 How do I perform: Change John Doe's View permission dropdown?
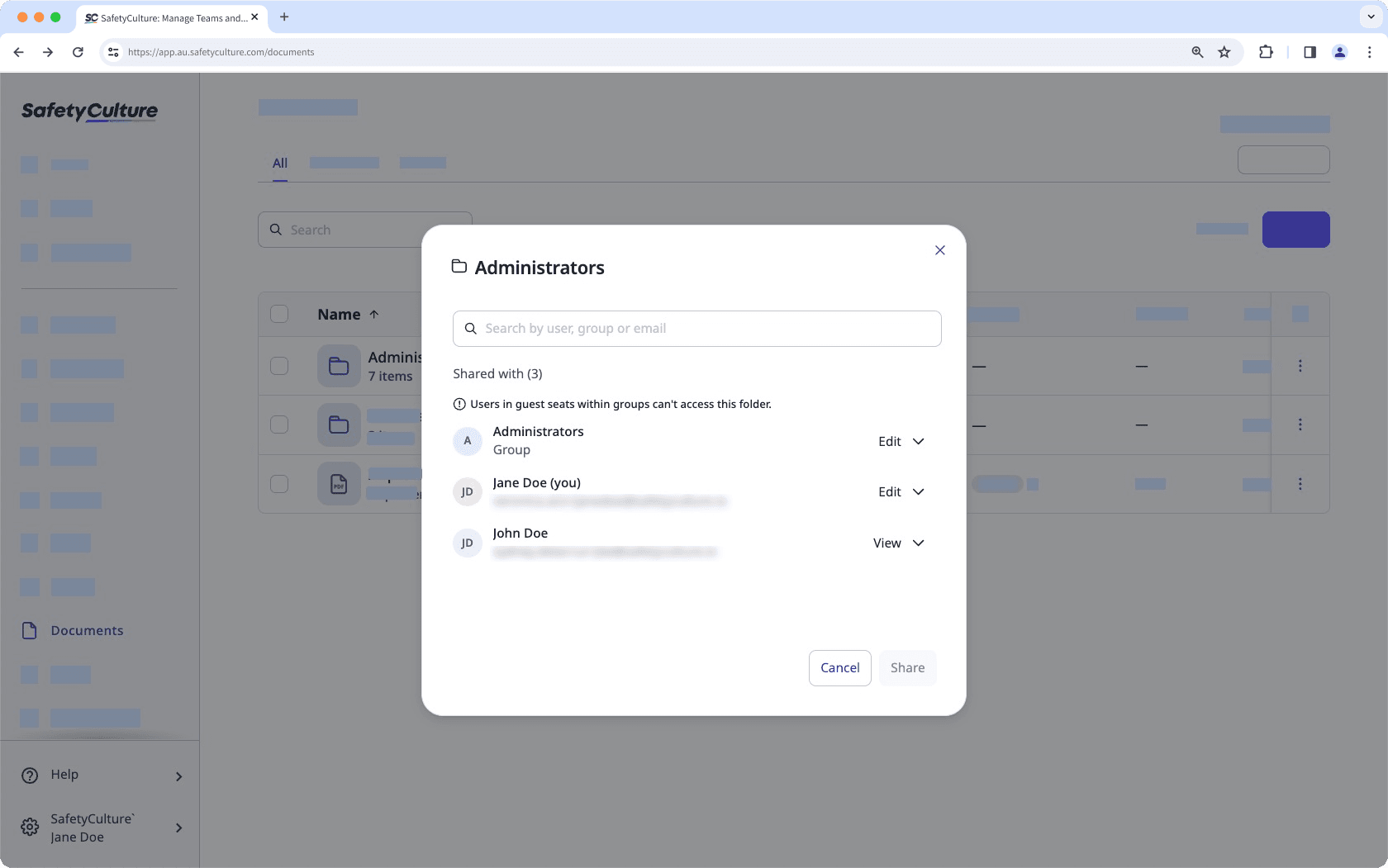(x=899, y=543)
